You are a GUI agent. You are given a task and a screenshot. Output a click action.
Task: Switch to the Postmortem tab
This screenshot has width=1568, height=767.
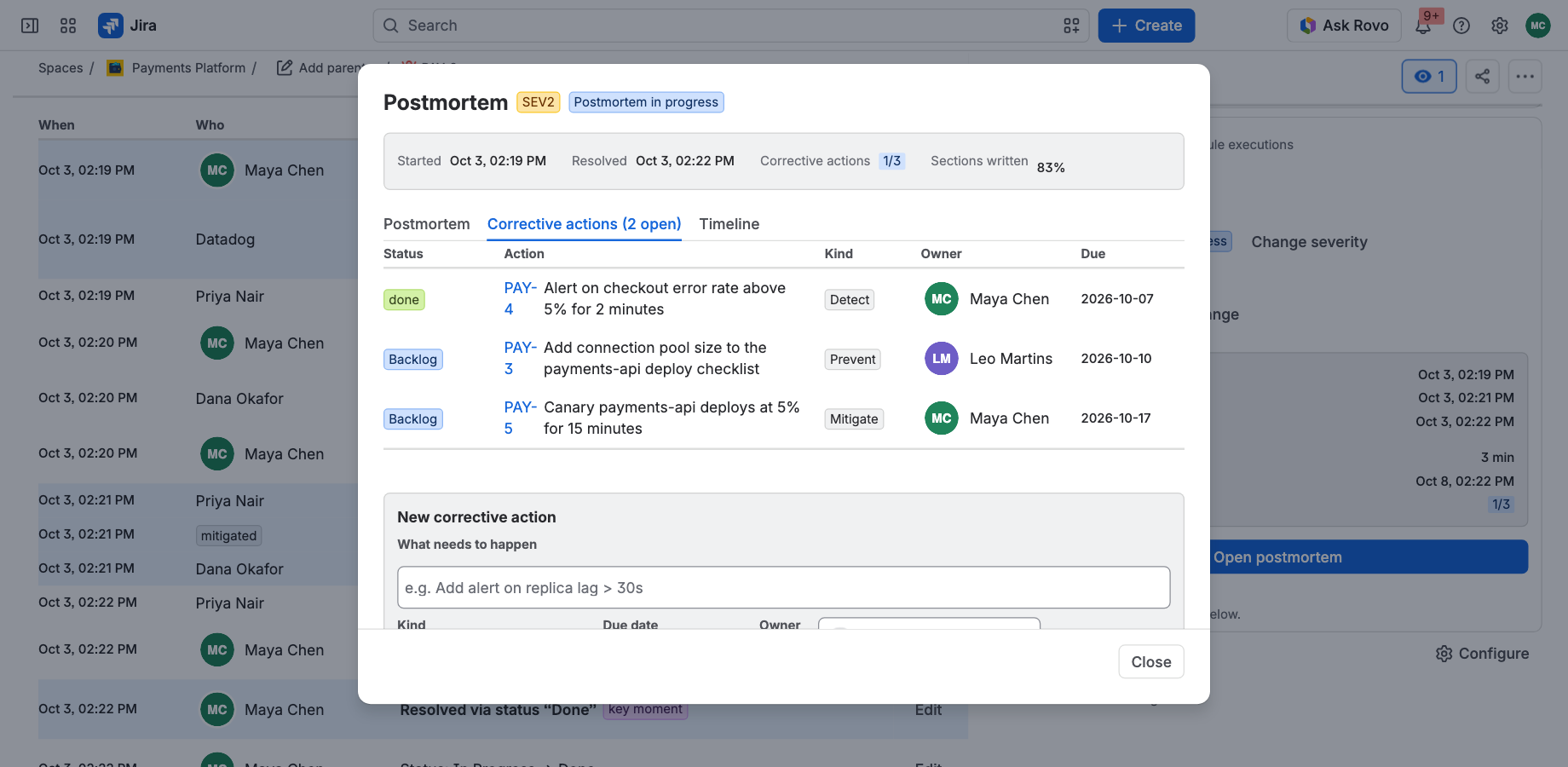(427, 224)
